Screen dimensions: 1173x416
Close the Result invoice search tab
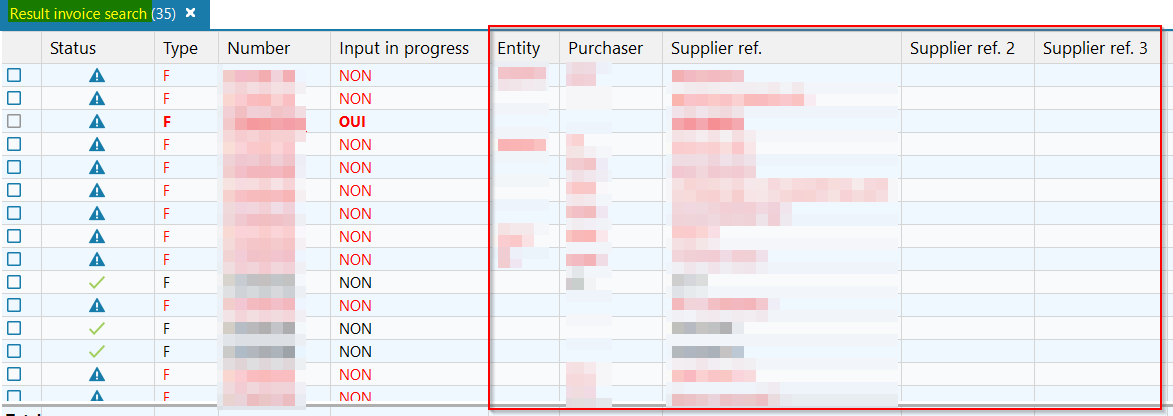pos(191,13)
